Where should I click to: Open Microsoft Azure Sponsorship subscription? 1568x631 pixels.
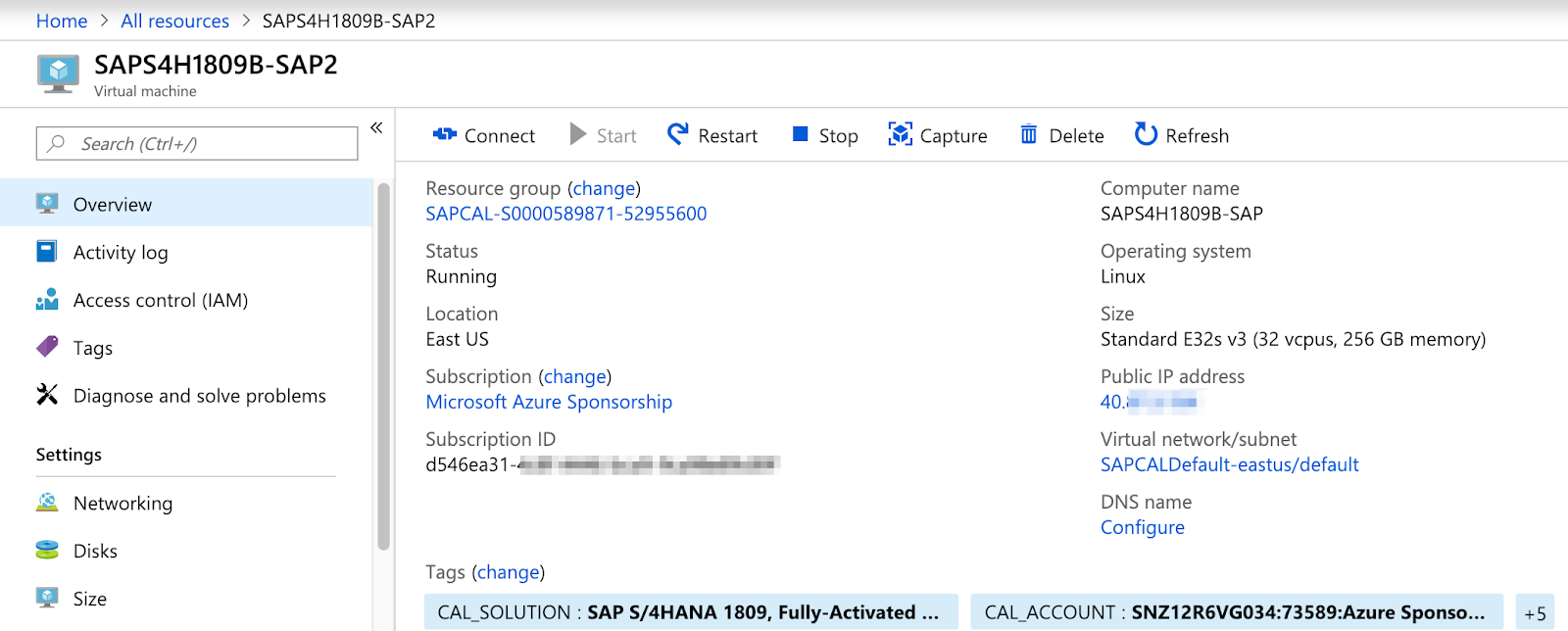click(x=549, y=402)
